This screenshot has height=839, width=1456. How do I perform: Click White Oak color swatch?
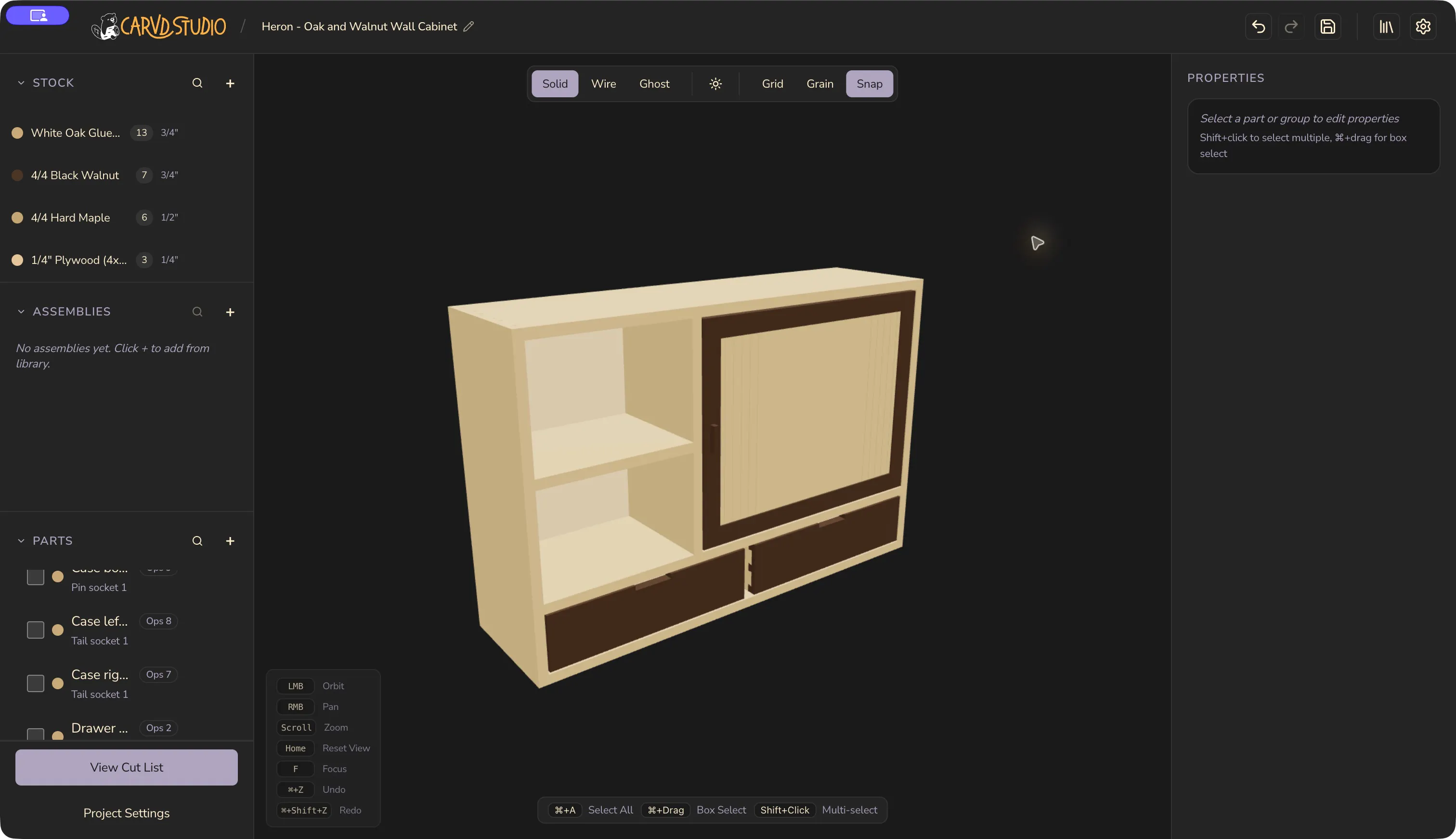coord(17,132)
